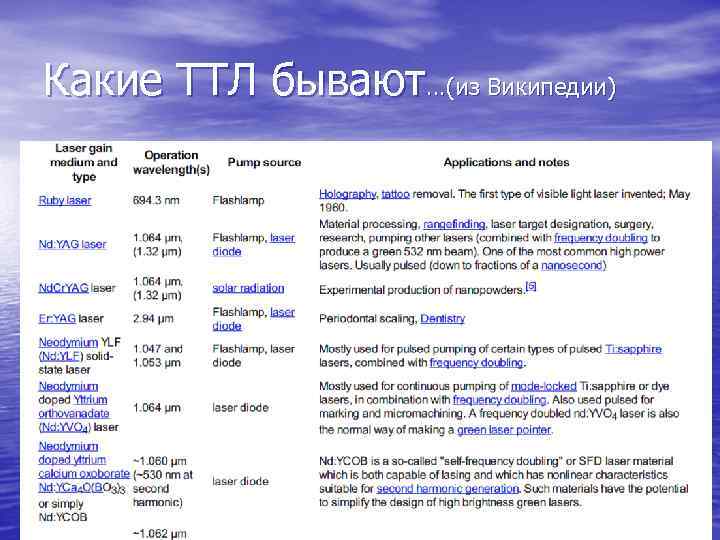Follow the Er:YAG link
This screenshot has width=720, height=540.
pos(57,318)
